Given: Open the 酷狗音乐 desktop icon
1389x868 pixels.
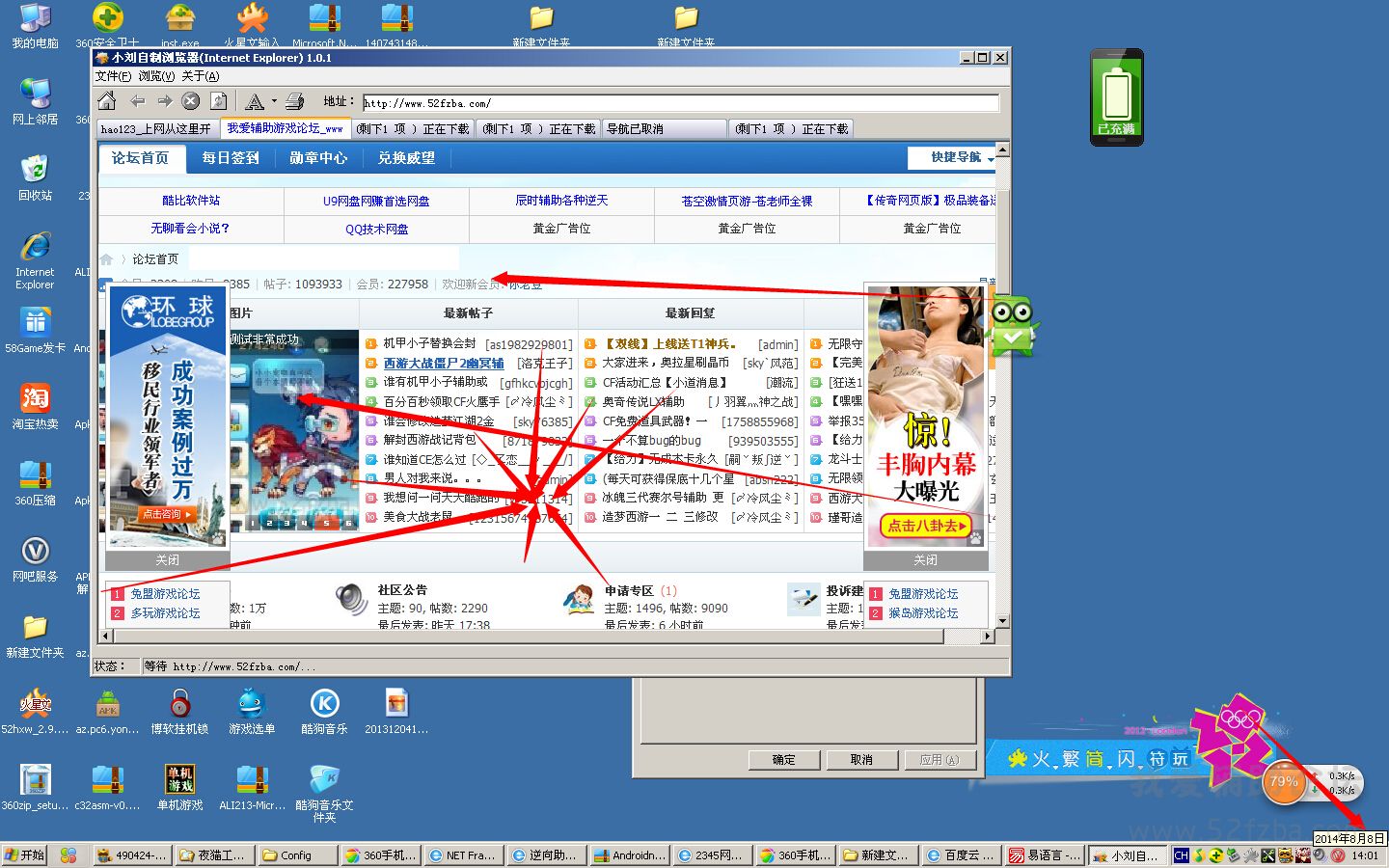Looking at the screenshot, I should point(324,711).
